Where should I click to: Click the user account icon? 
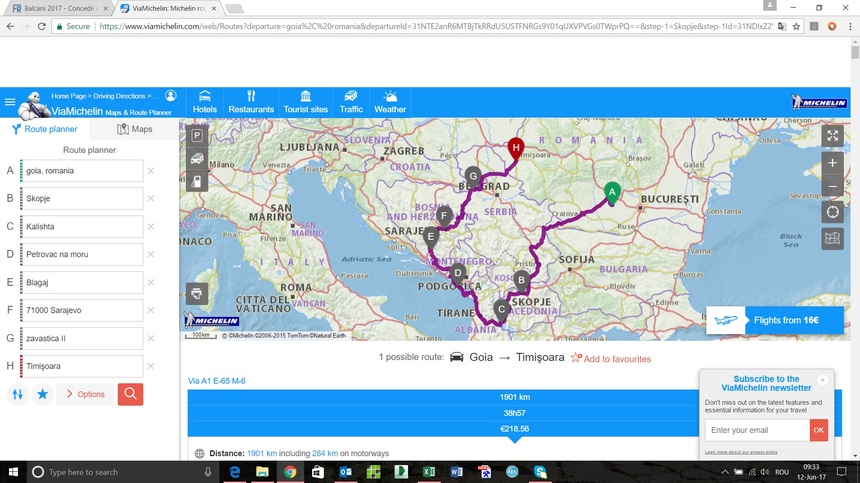point(170,96)
